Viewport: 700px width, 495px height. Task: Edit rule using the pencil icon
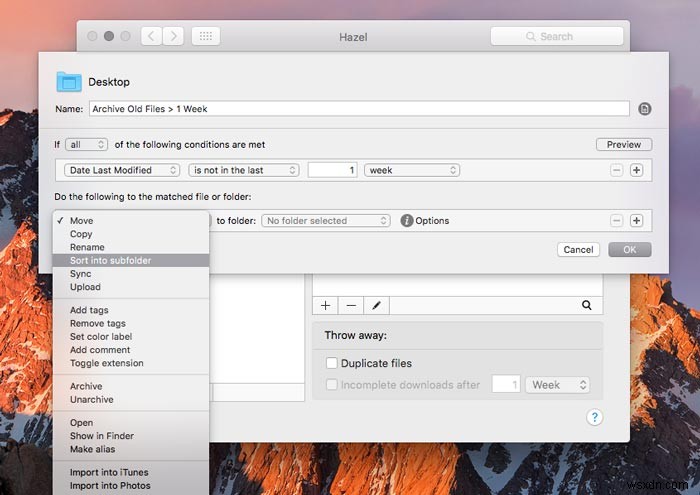376,305
